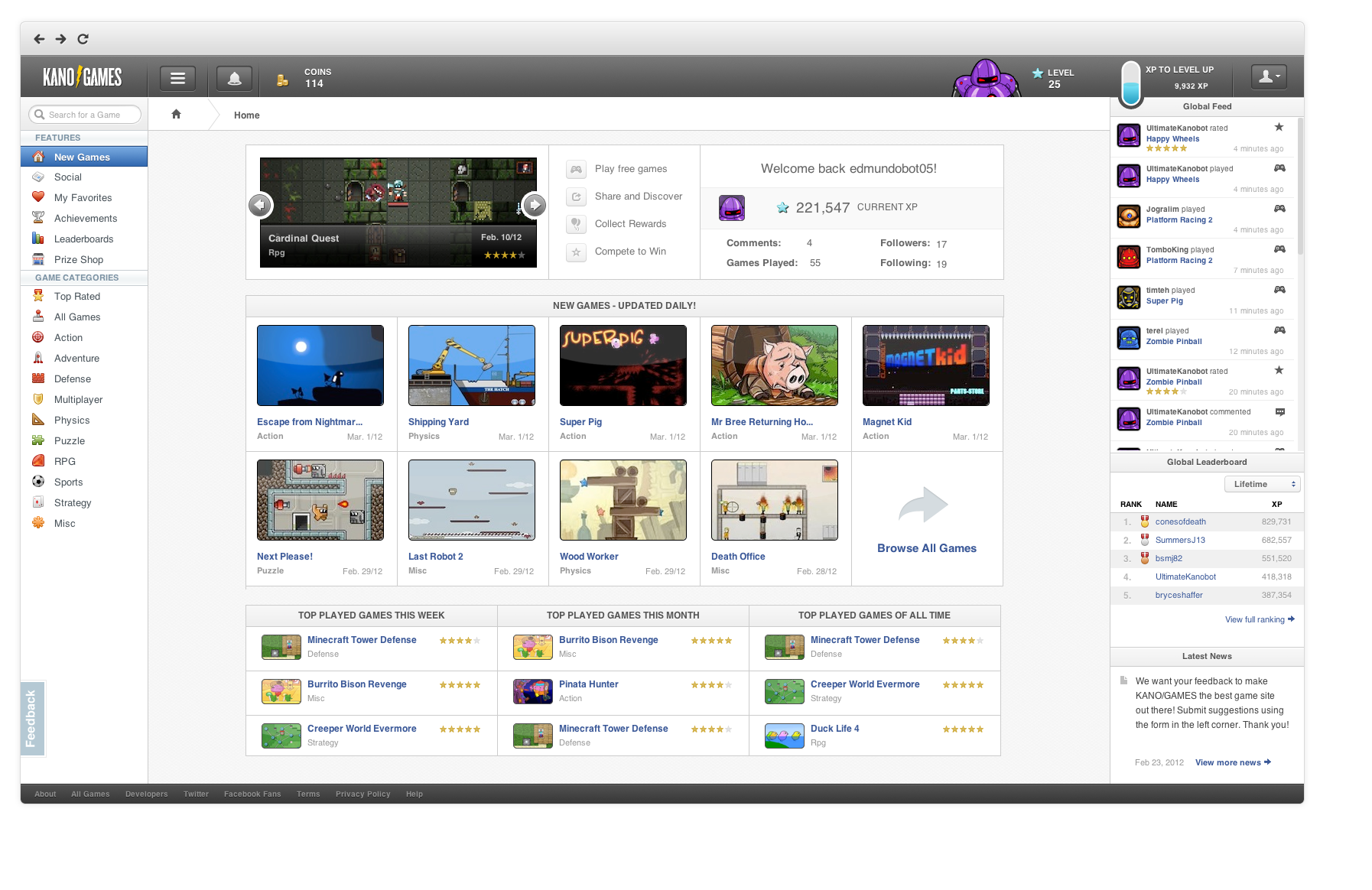Click the browser forward arrow
This screenshot has width=1372, height=890.
pyautogui.click(x=61, y=39)
